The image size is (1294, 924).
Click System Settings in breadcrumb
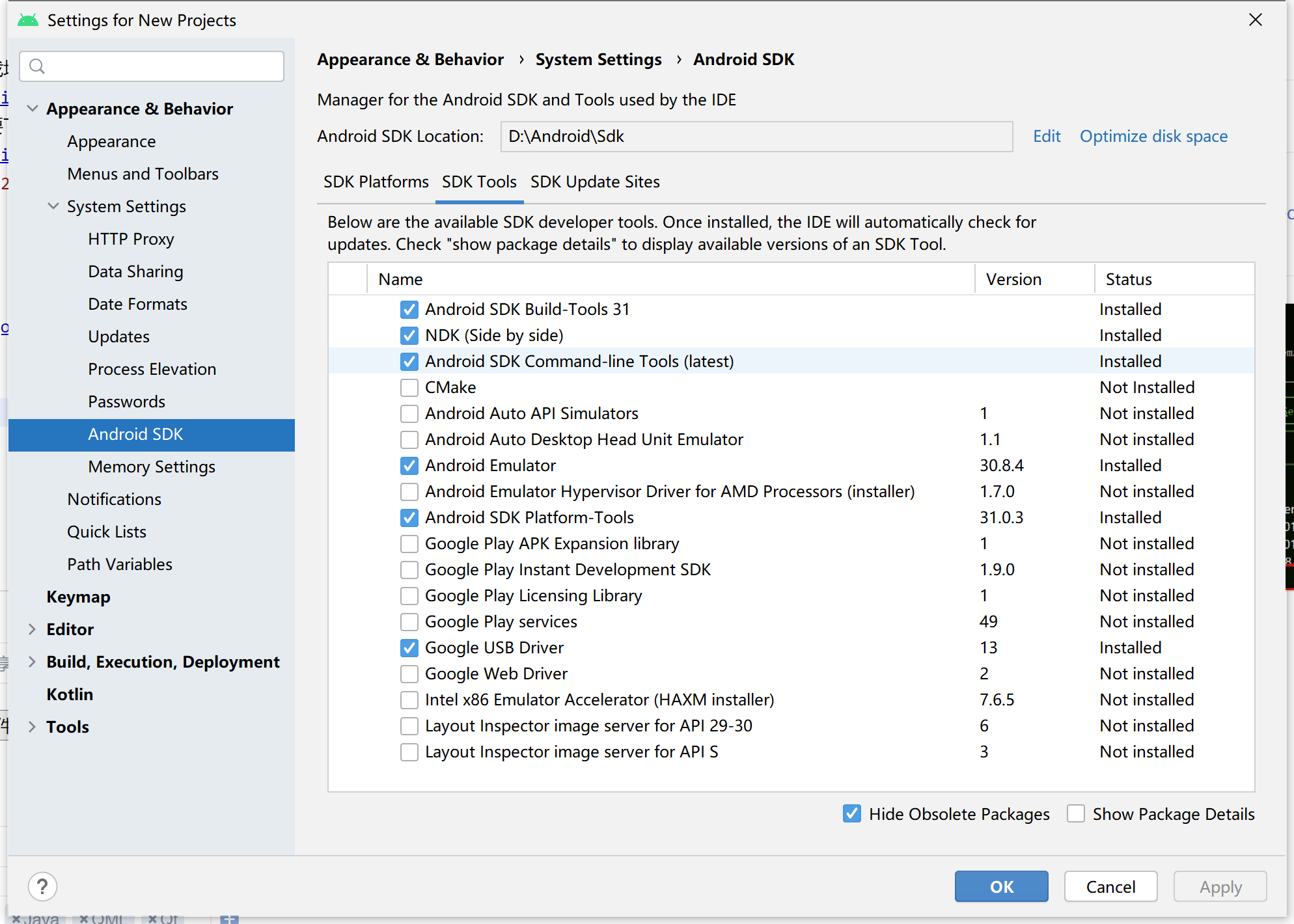click(x=598, y=59)
